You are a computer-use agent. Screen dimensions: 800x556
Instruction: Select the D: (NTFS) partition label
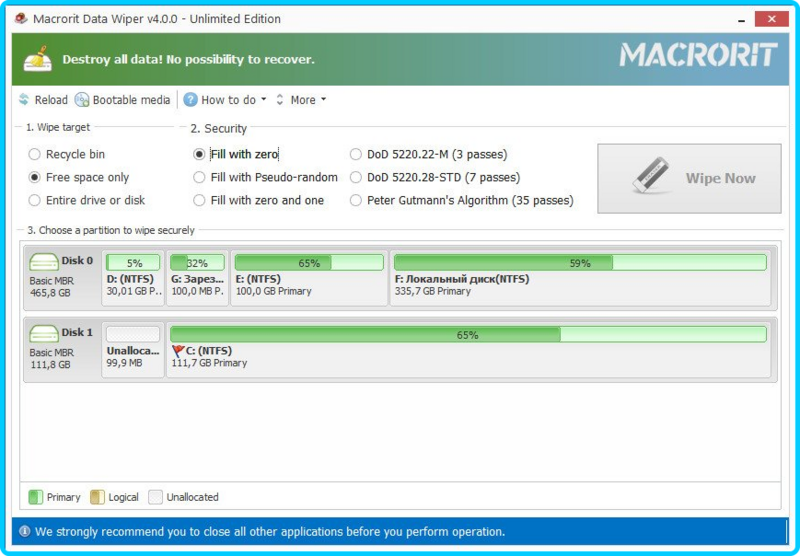(130, 279)
